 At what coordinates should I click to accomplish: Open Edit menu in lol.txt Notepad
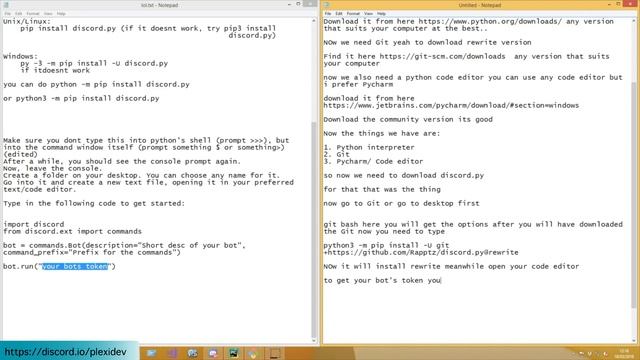pyautogui.click(x=19, y=13)
